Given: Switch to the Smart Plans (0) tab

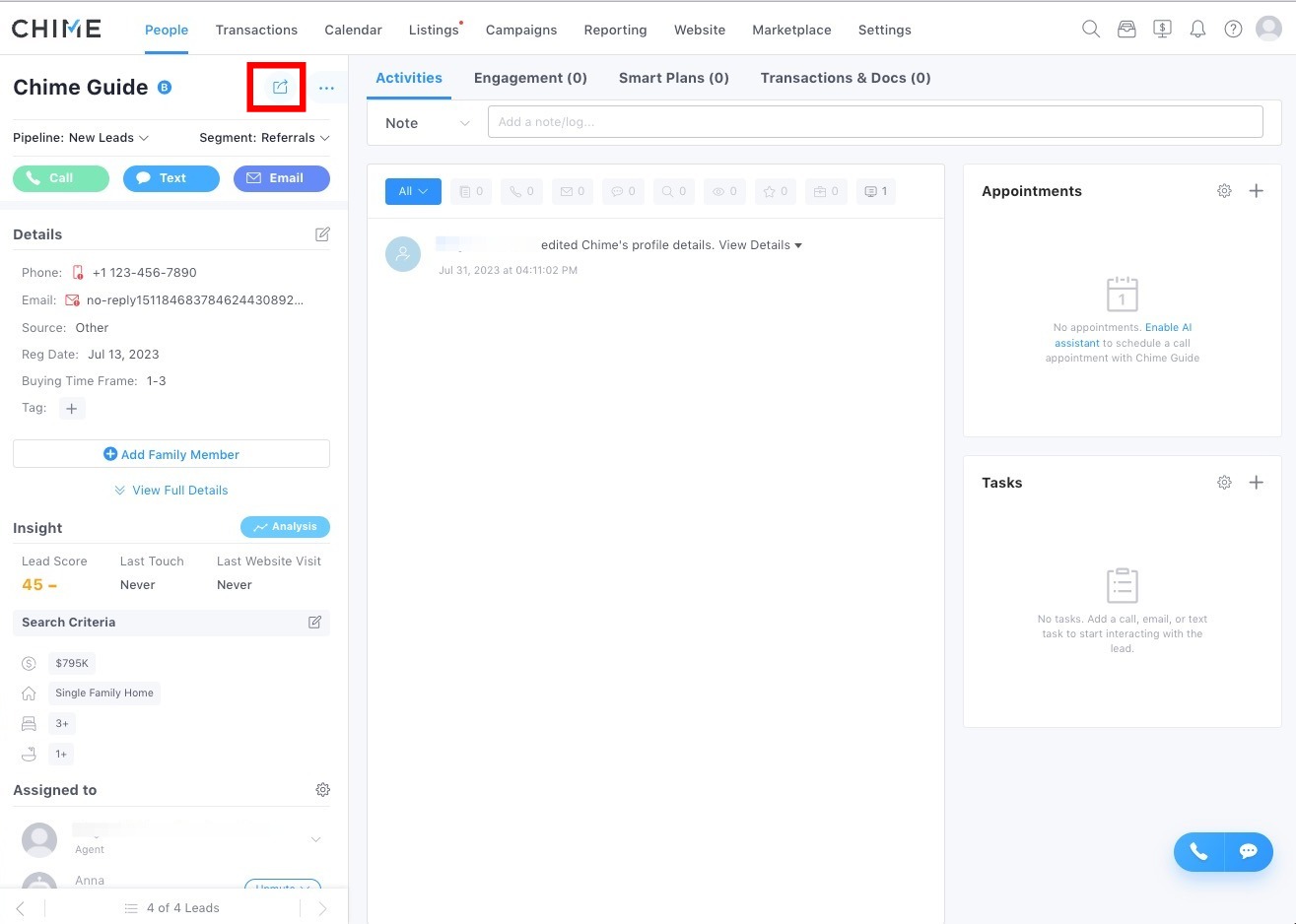Looking at the screenshot, I should pyautogui.click(x=674, y=78).
